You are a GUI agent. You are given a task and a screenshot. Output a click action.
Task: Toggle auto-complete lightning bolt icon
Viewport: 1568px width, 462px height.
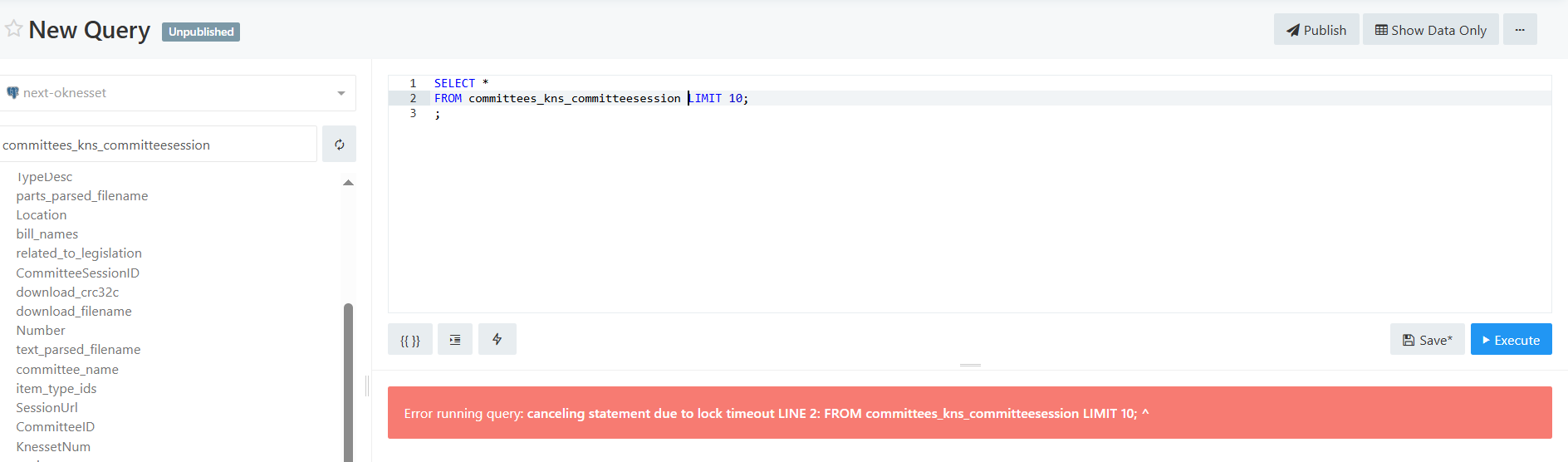tap(497, 339)
